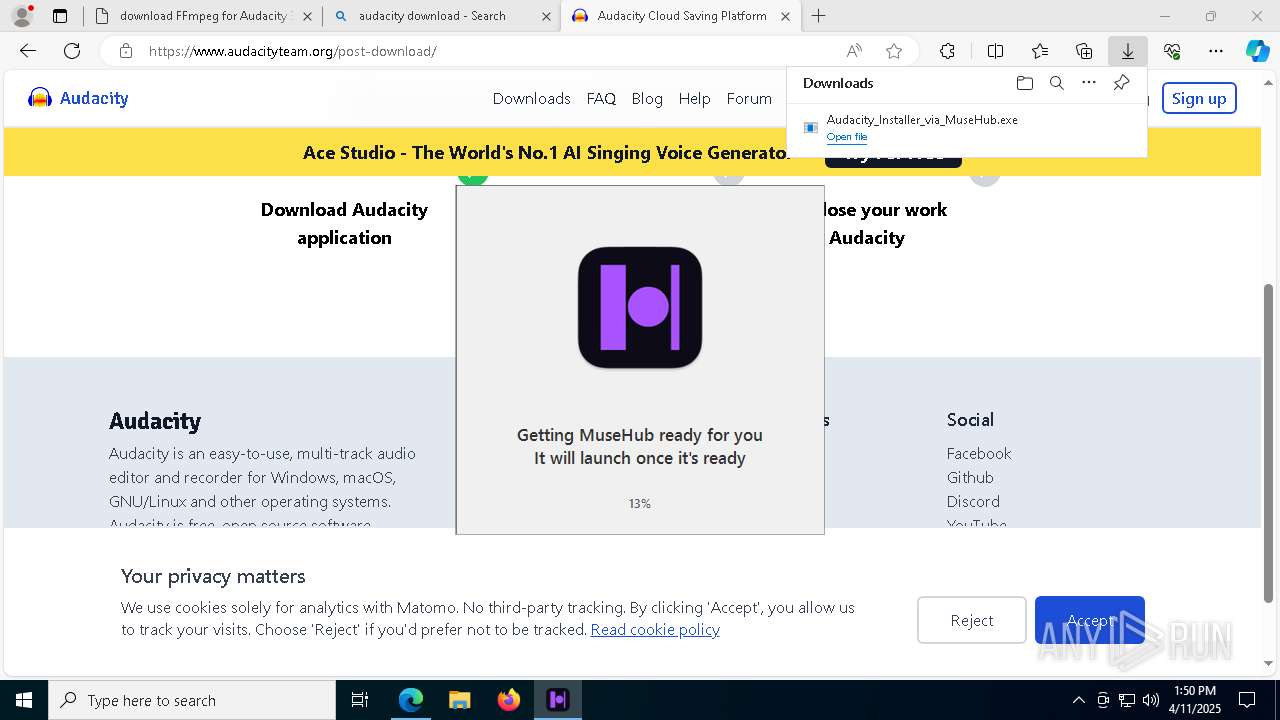Toggle the Split screen icon
The width and height of the screenshot is (1280, 720).
click(x=995, y=51)
